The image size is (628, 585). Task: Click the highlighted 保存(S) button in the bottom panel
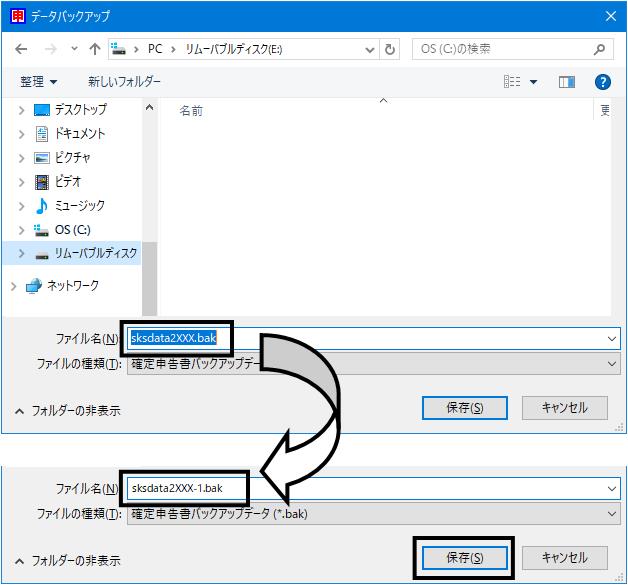pos(465,558)
